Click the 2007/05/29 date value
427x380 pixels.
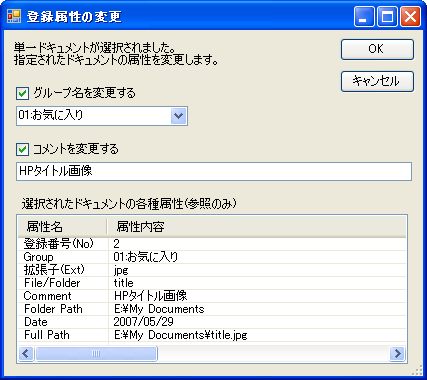click(x=143, y=322)
